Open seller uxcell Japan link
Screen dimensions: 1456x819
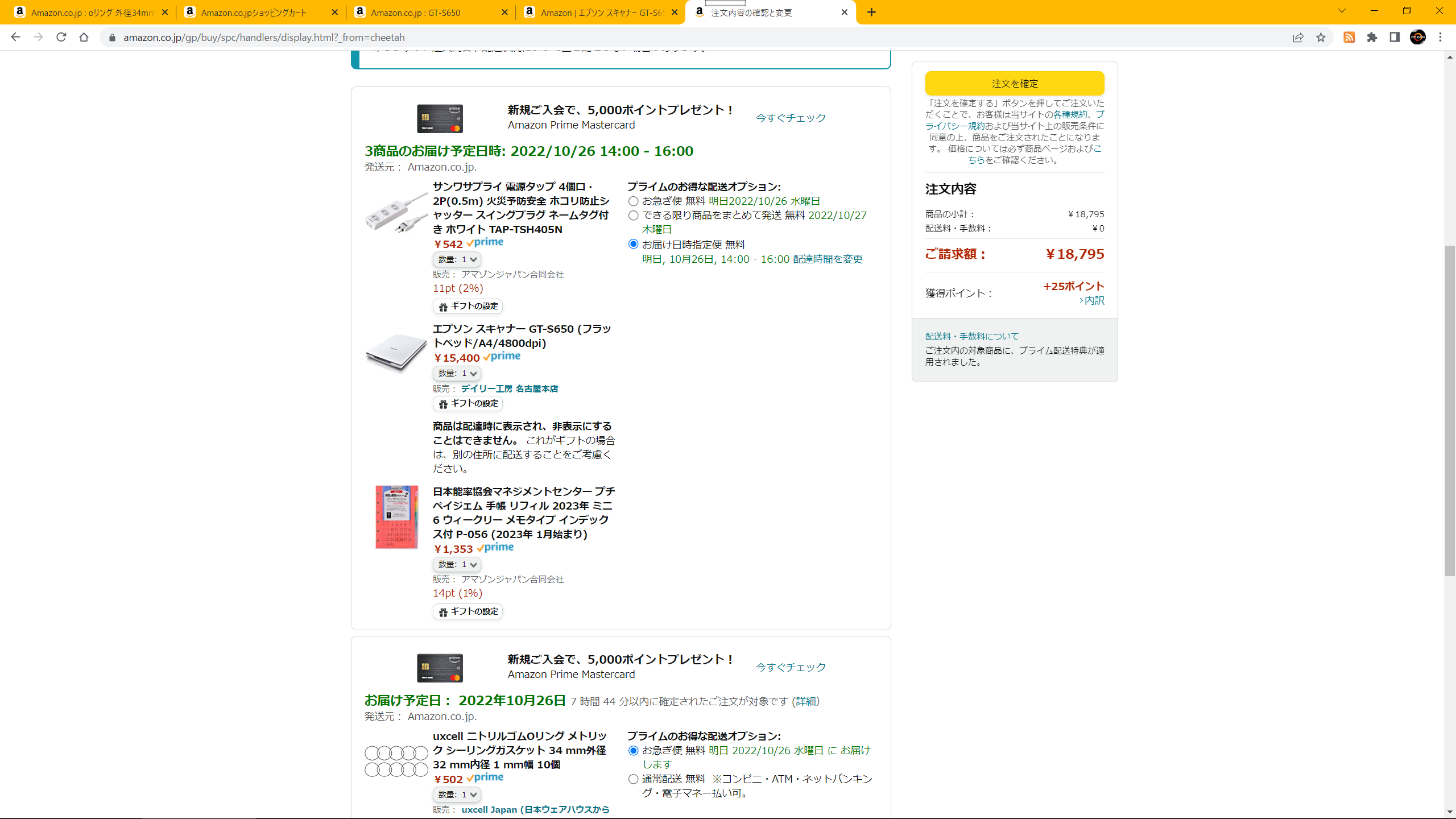coord(535,810)
